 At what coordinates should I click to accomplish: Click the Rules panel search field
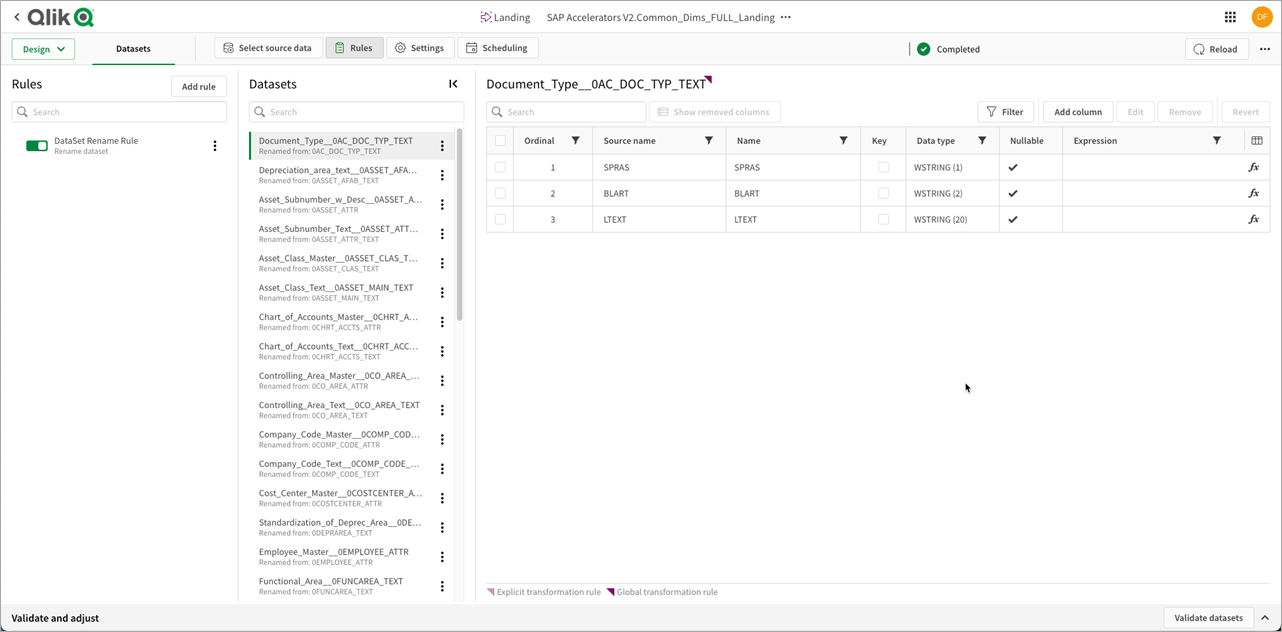click(119, 112)
